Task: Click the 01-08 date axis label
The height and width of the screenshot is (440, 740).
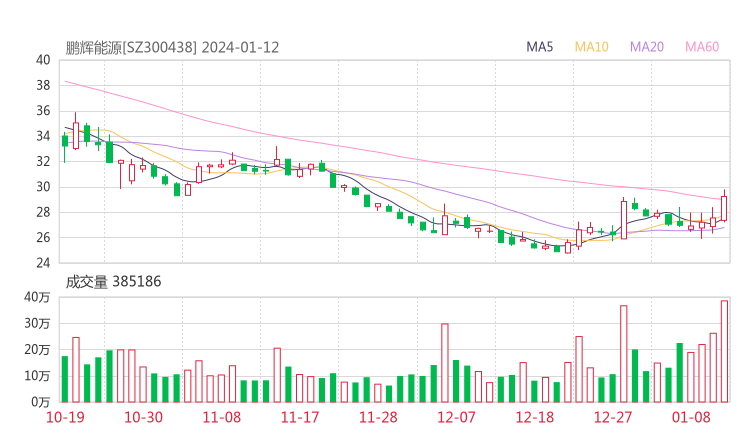Action: point(691,417)
